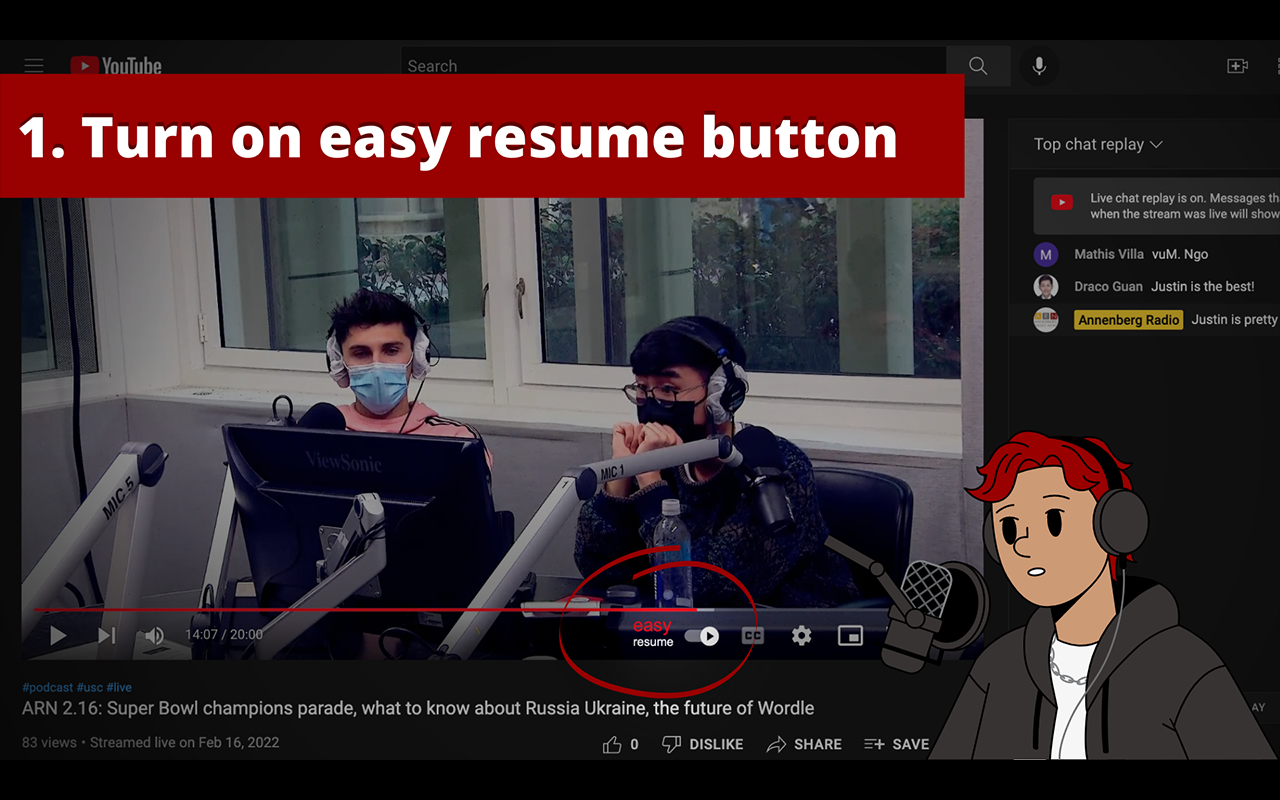Share the video with the SHARE button
The image size is (1280, 800).
(x=804, y=744)
